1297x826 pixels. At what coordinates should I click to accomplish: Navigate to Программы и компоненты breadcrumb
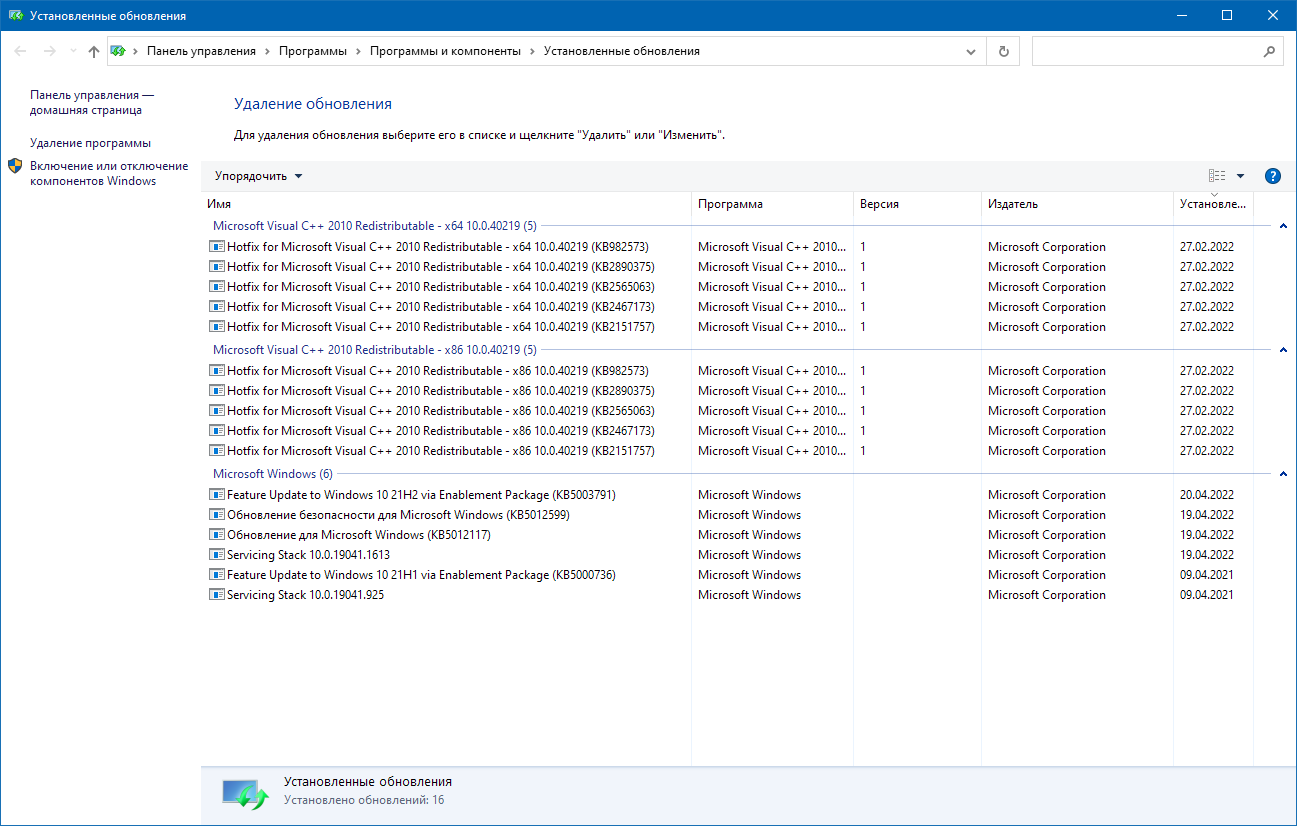coord(445,51)
